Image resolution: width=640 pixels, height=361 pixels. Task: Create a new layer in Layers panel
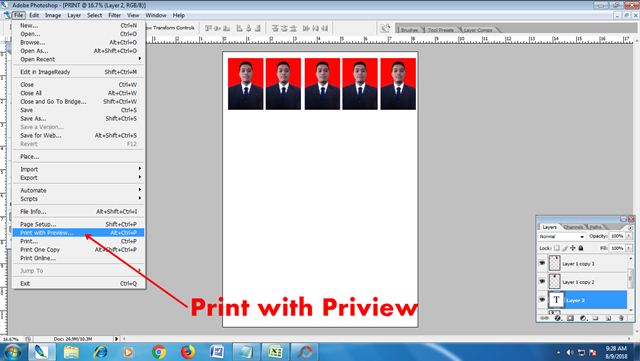[608, 318]
